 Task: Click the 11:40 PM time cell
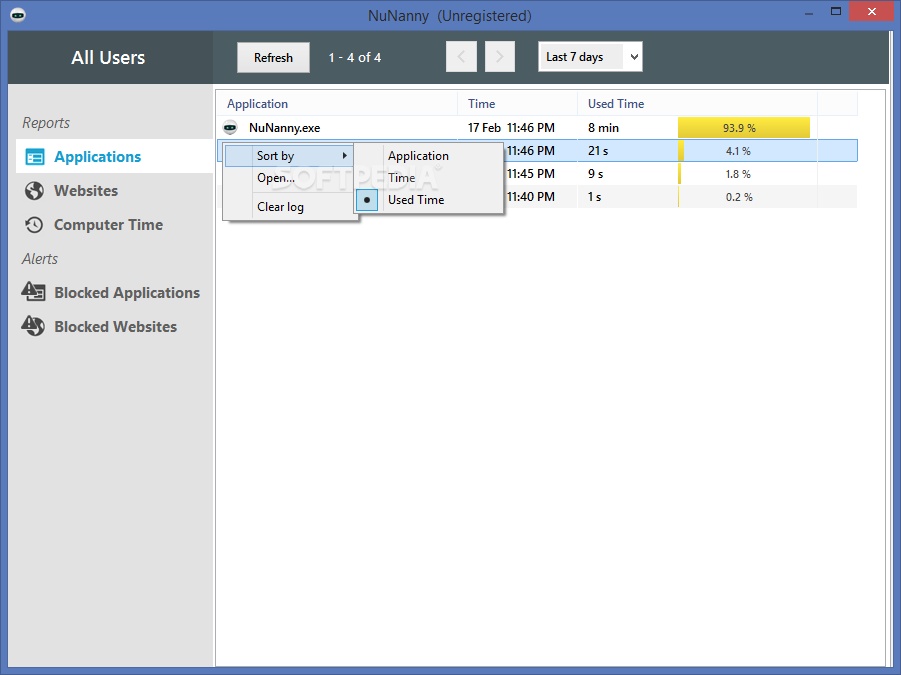click(531, 196)
